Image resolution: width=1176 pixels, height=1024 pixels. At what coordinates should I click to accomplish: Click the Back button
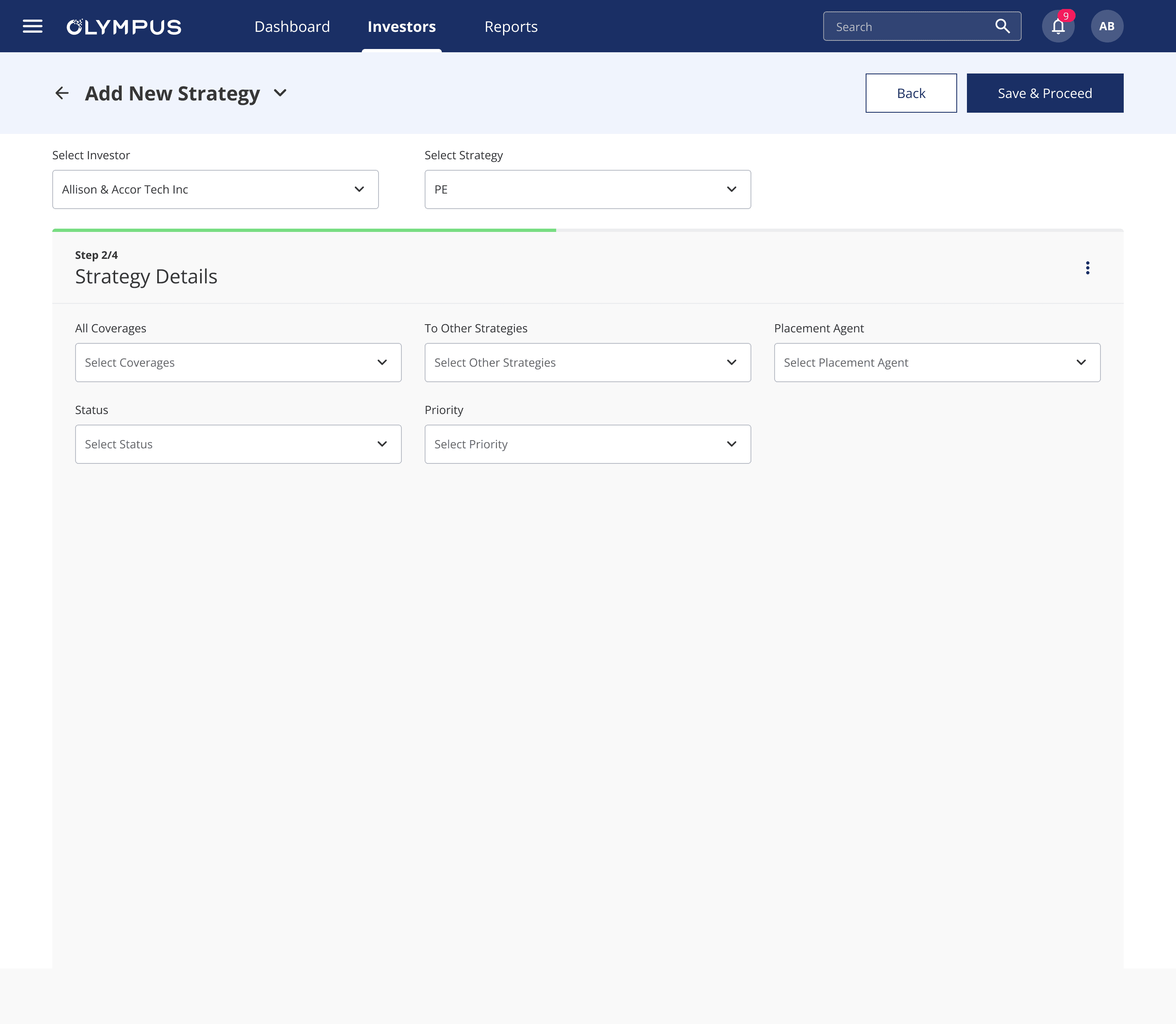(911, 93)
